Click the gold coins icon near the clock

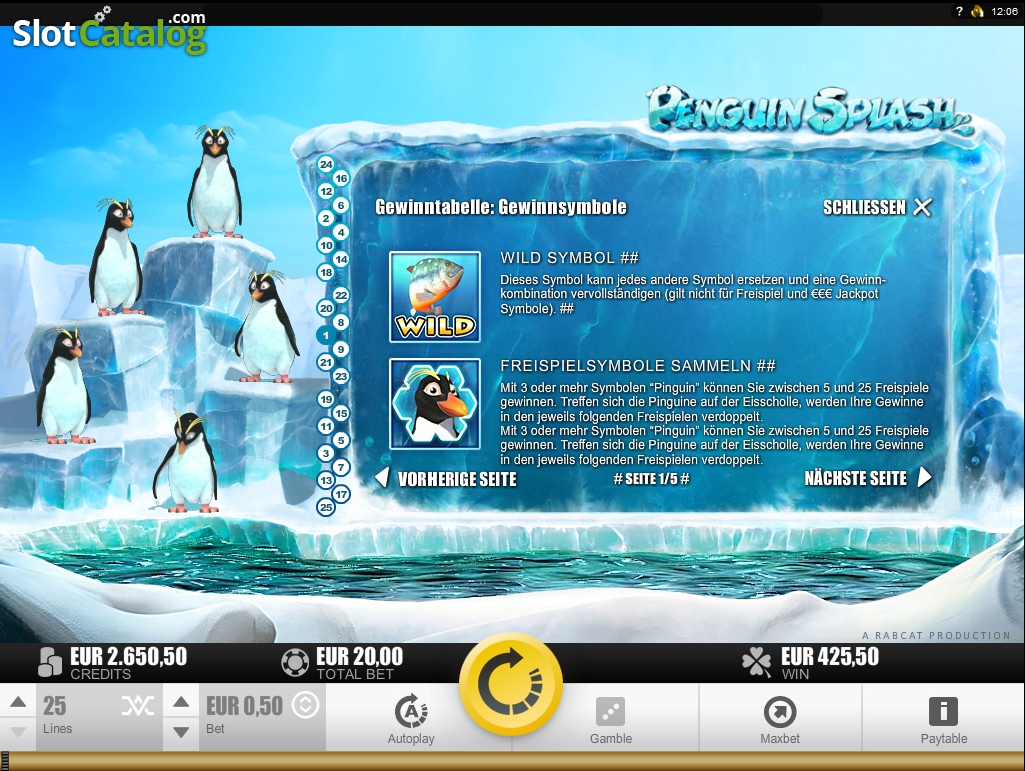tap(977, 11)
